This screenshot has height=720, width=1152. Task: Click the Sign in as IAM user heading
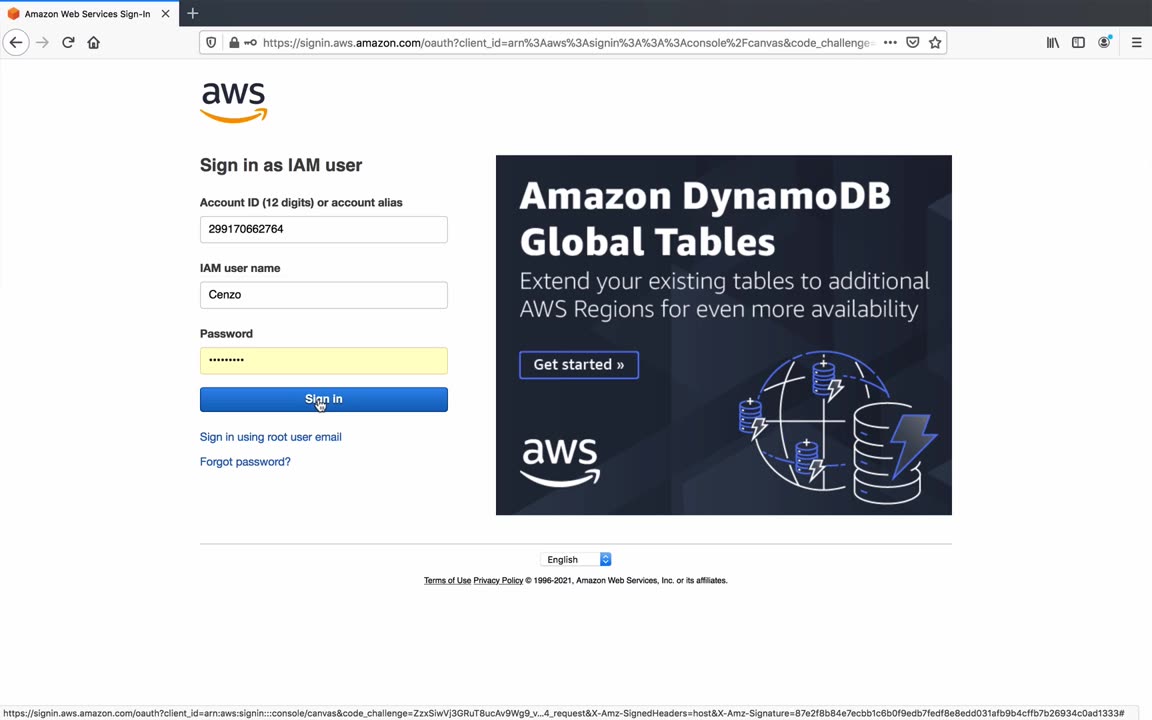click(281, 165)
